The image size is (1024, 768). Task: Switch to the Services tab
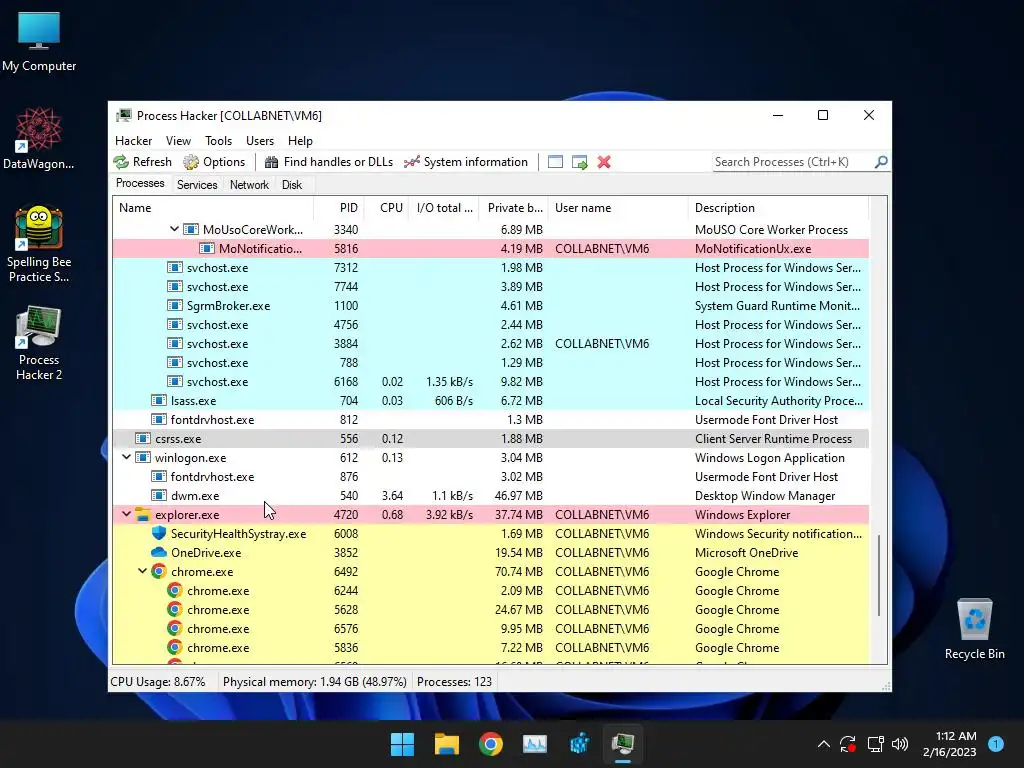[197, 185]
